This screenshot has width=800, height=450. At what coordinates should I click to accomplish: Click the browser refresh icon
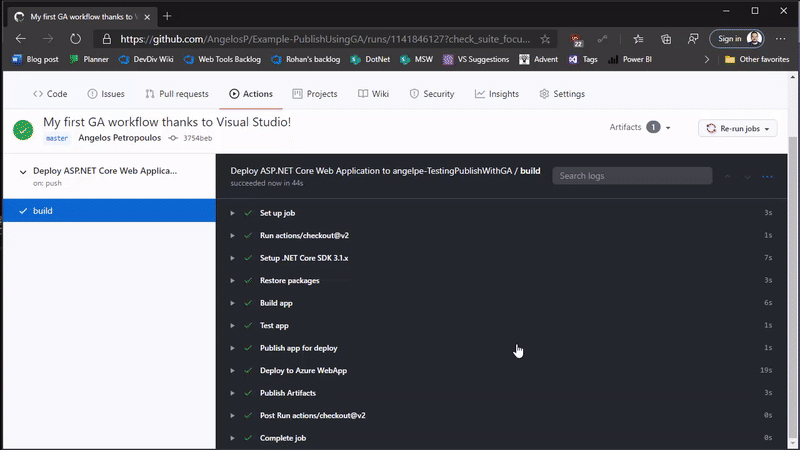click(x=75, y=39)
